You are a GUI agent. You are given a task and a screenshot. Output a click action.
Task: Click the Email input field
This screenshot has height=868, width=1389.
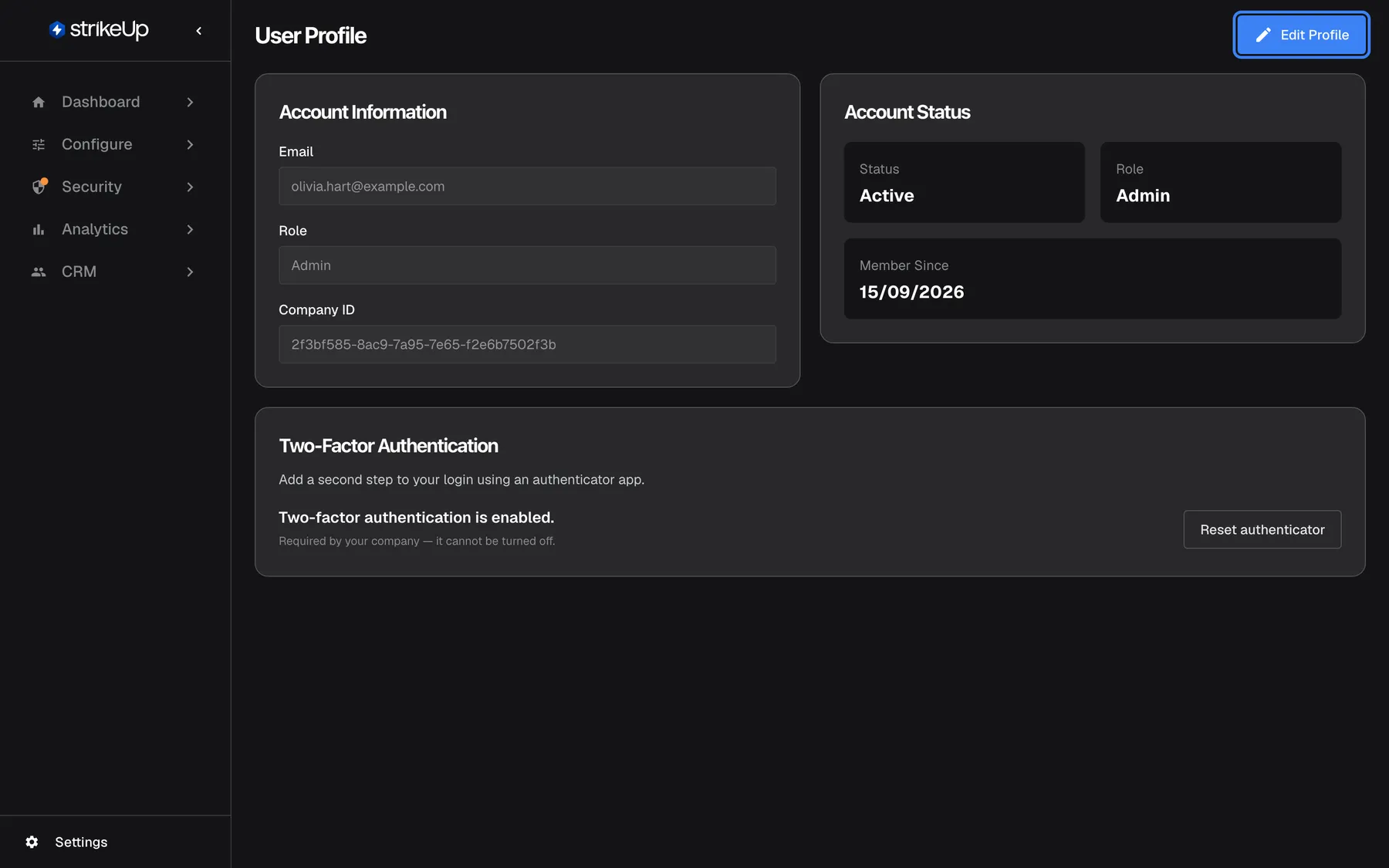coord(527,186)
